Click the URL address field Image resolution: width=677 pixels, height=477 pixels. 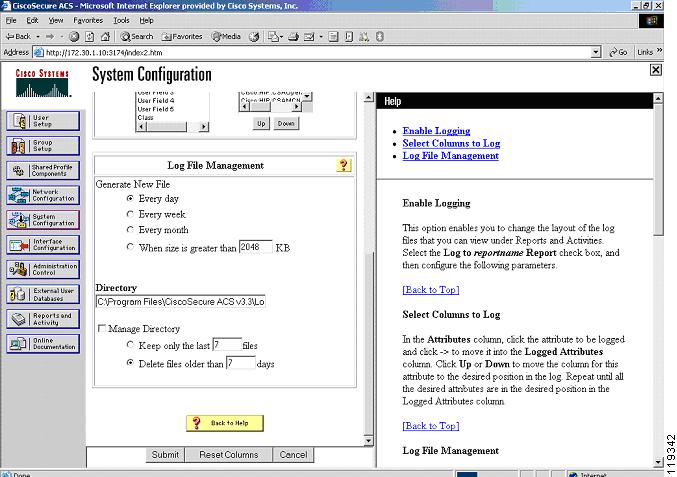tap(317, 52)
